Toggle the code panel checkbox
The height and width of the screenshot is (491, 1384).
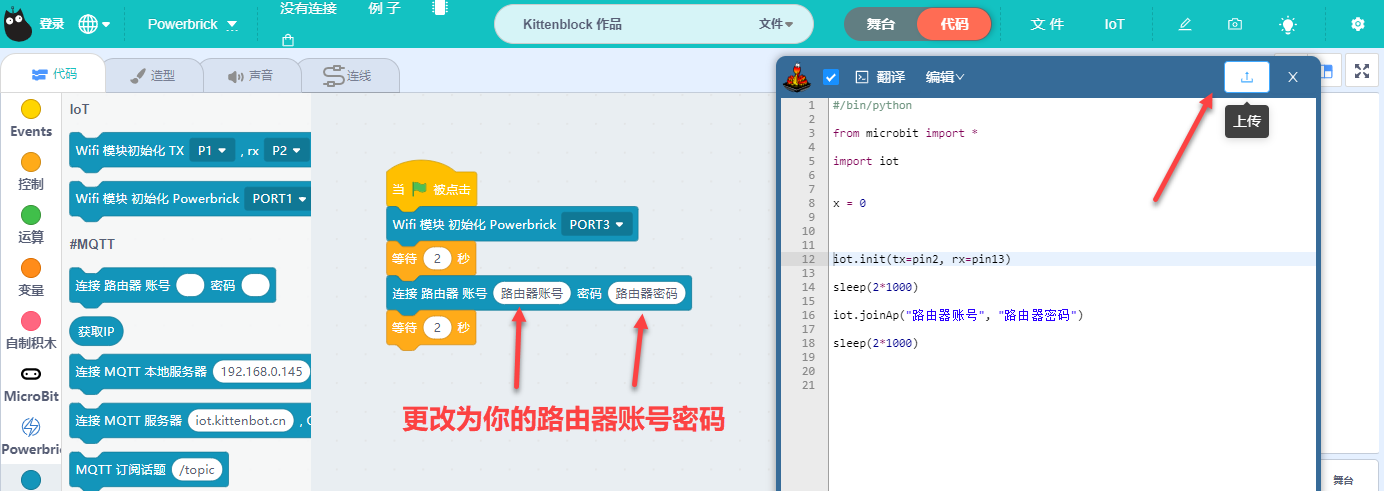tap(830, 77)
